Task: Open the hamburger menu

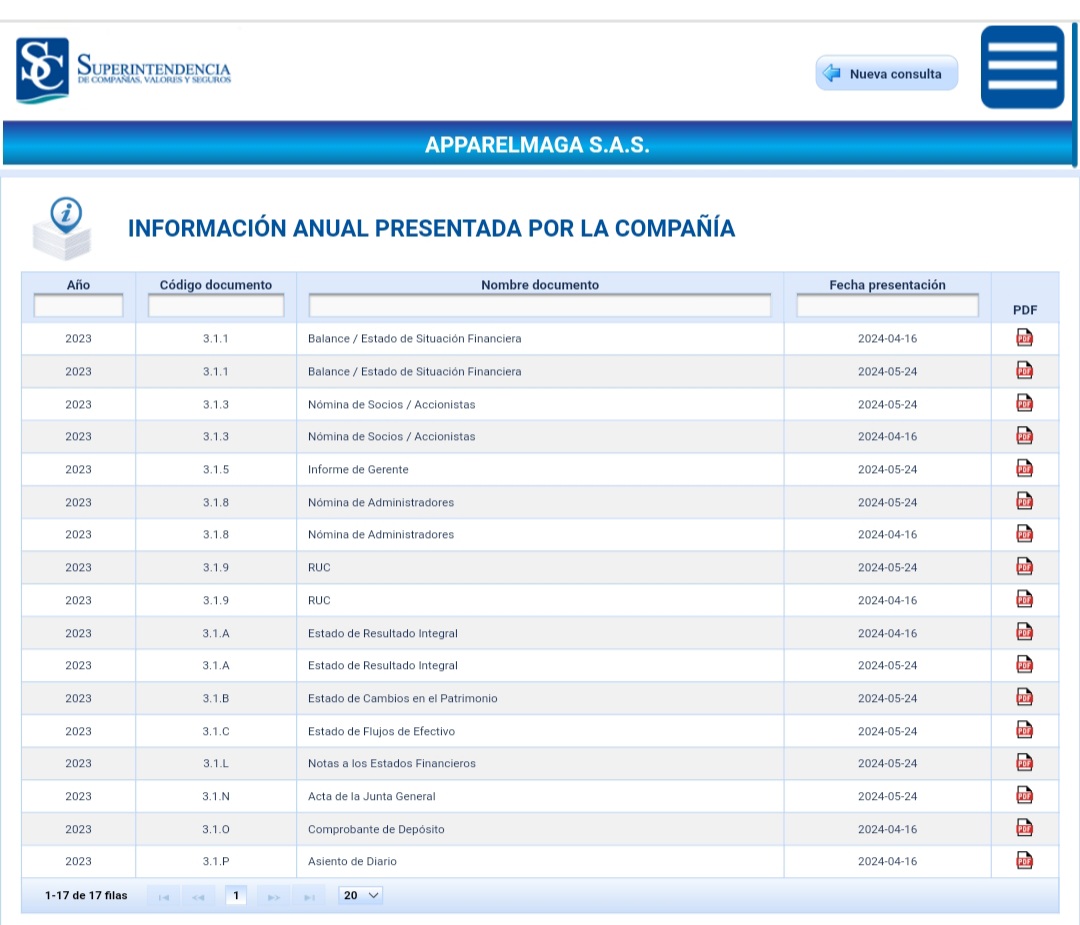Action: tap(1022, 67)
